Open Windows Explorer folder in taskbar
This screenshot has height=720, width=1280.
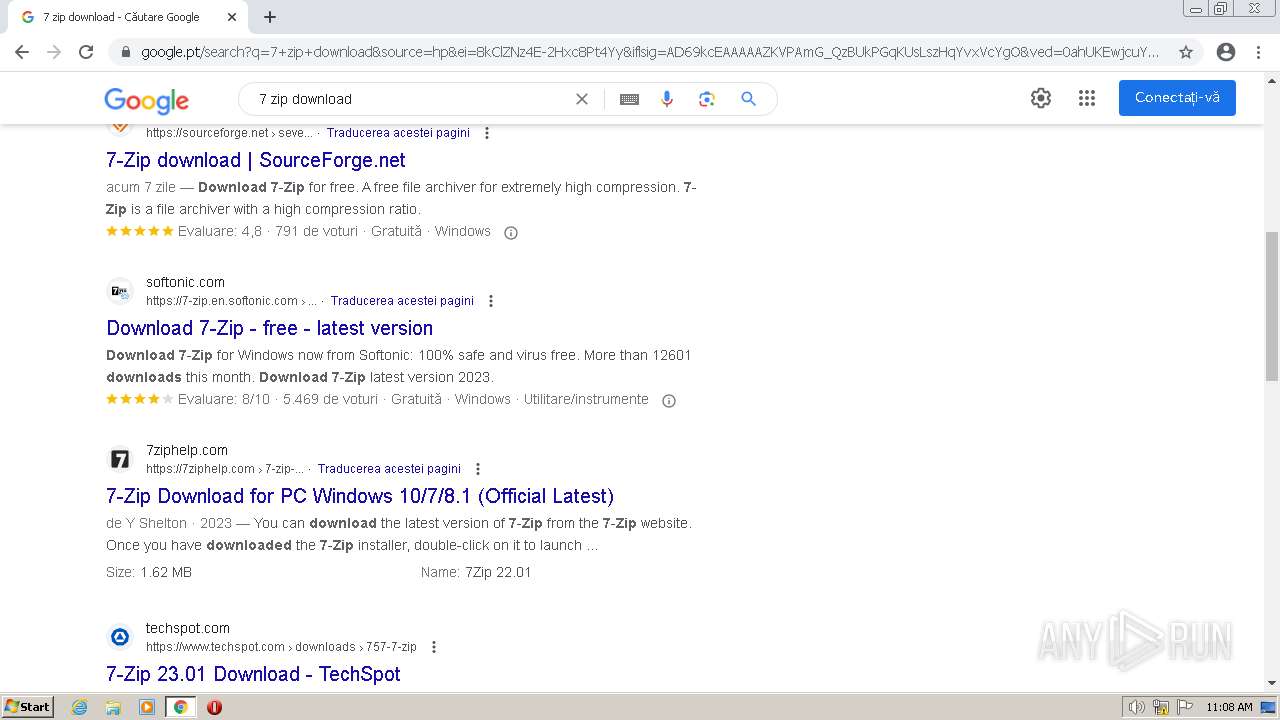(113, 707)
